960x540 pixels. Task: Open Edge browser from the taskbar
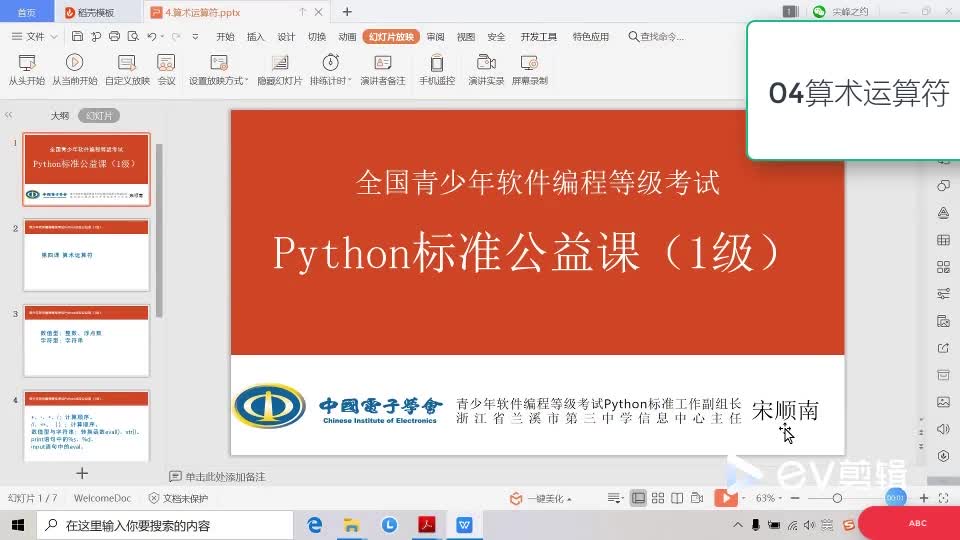[315, 525]
